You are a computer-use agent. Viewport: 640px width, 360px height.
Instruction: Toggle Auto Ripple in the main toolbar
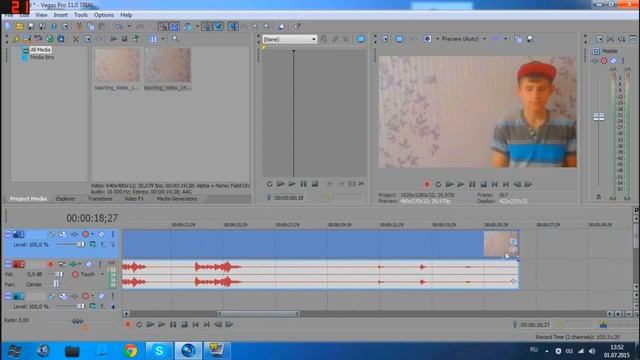pyautogui.click(x=188, y=27)
